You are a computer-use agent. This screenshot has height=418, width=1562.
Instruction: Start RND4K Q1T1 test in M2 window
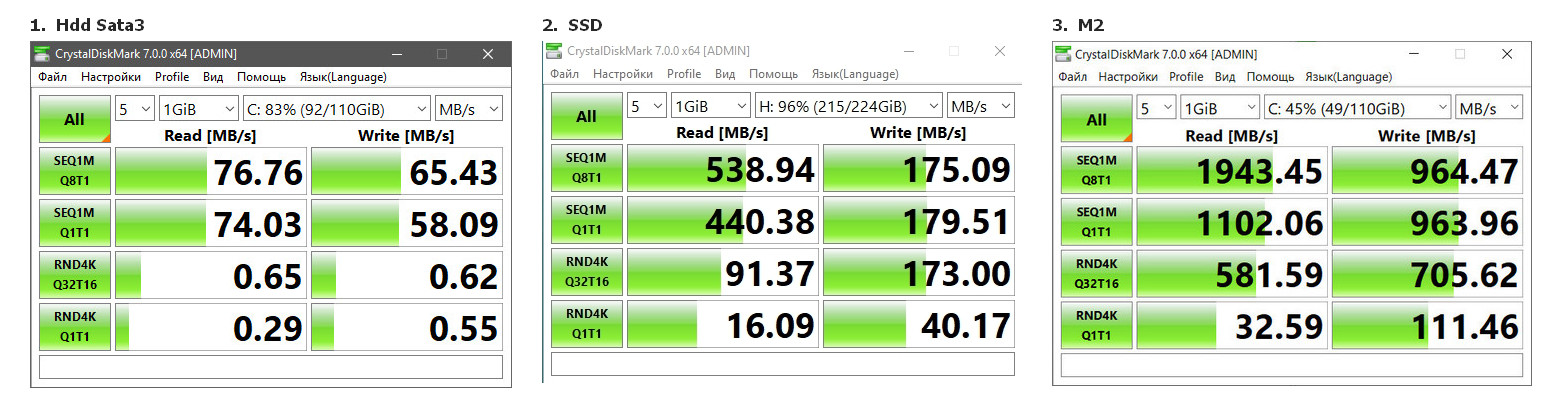coord(1097,327)
